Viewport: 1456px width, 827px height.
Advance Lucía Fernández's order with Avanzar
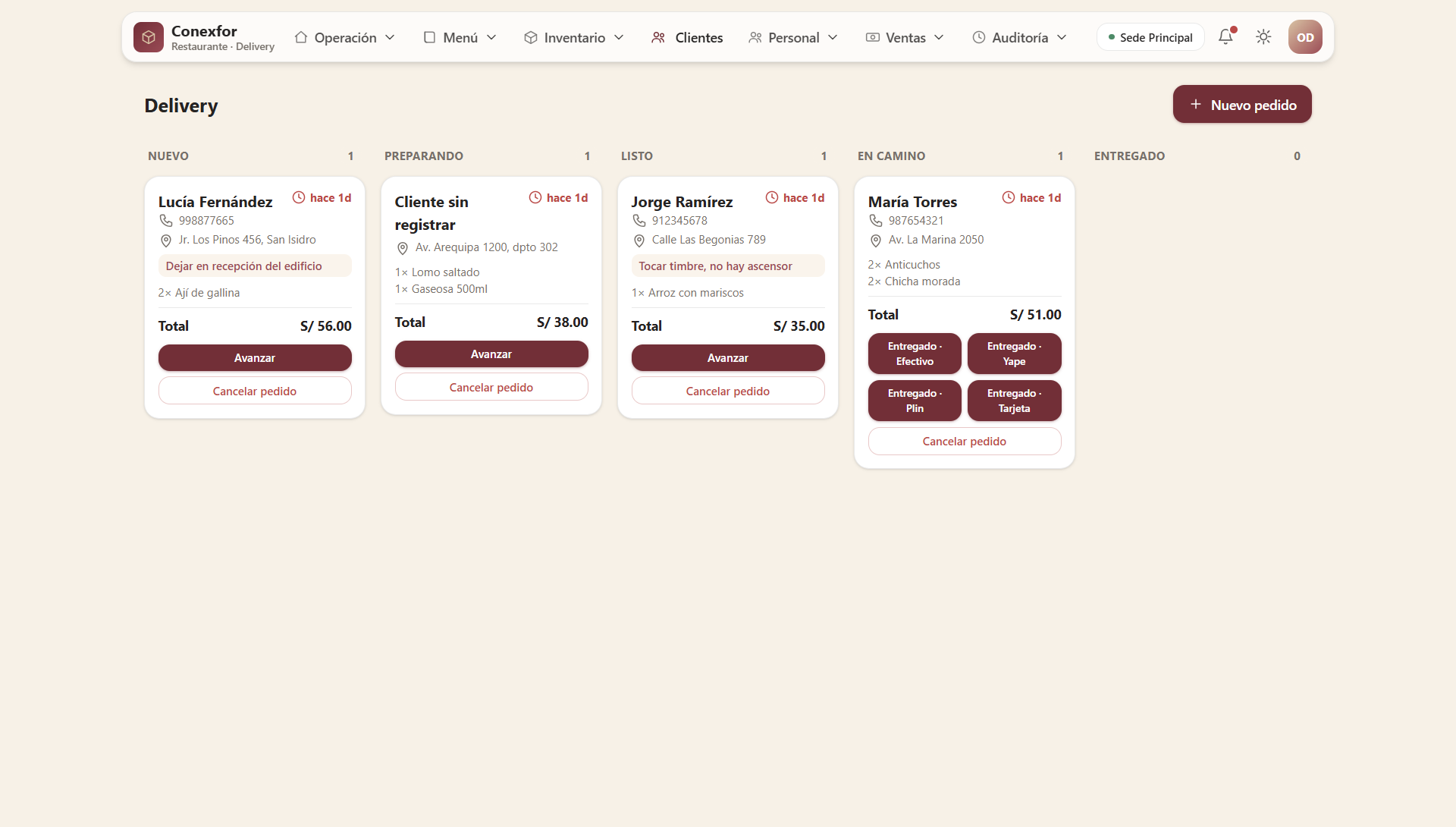[x=255, y=358]
